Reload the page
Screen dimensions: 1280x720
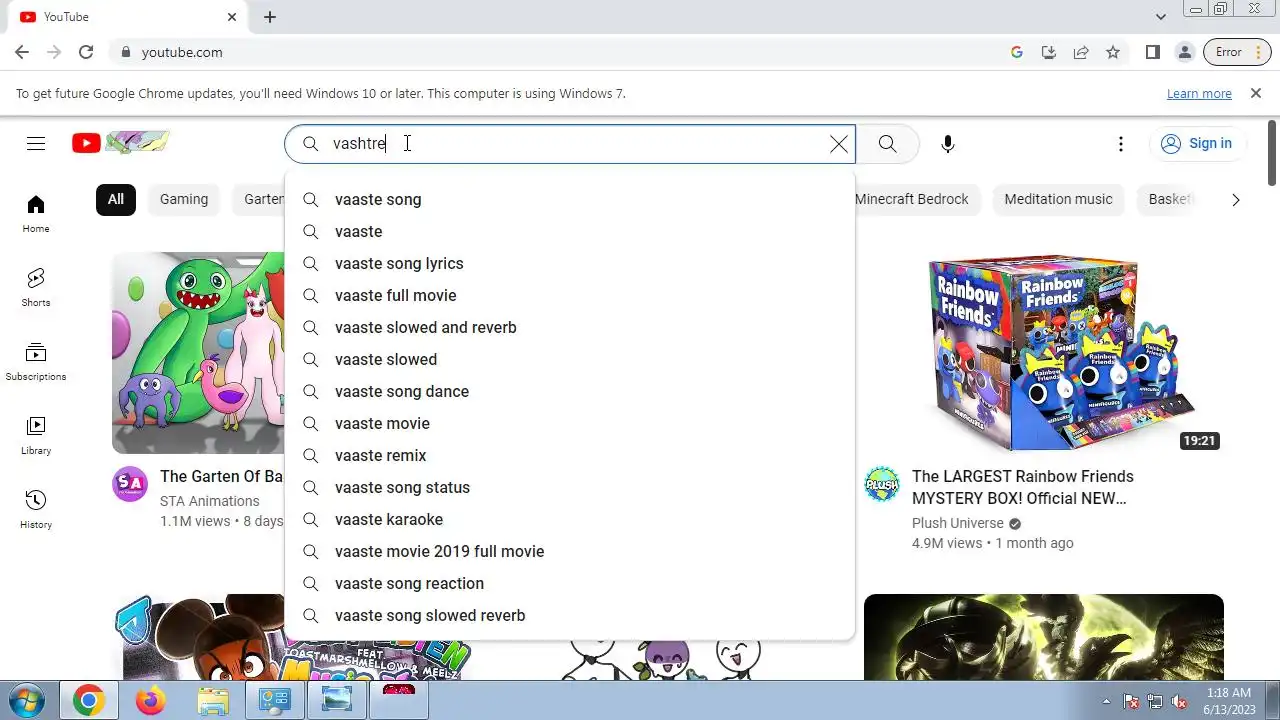coord(86,52)
